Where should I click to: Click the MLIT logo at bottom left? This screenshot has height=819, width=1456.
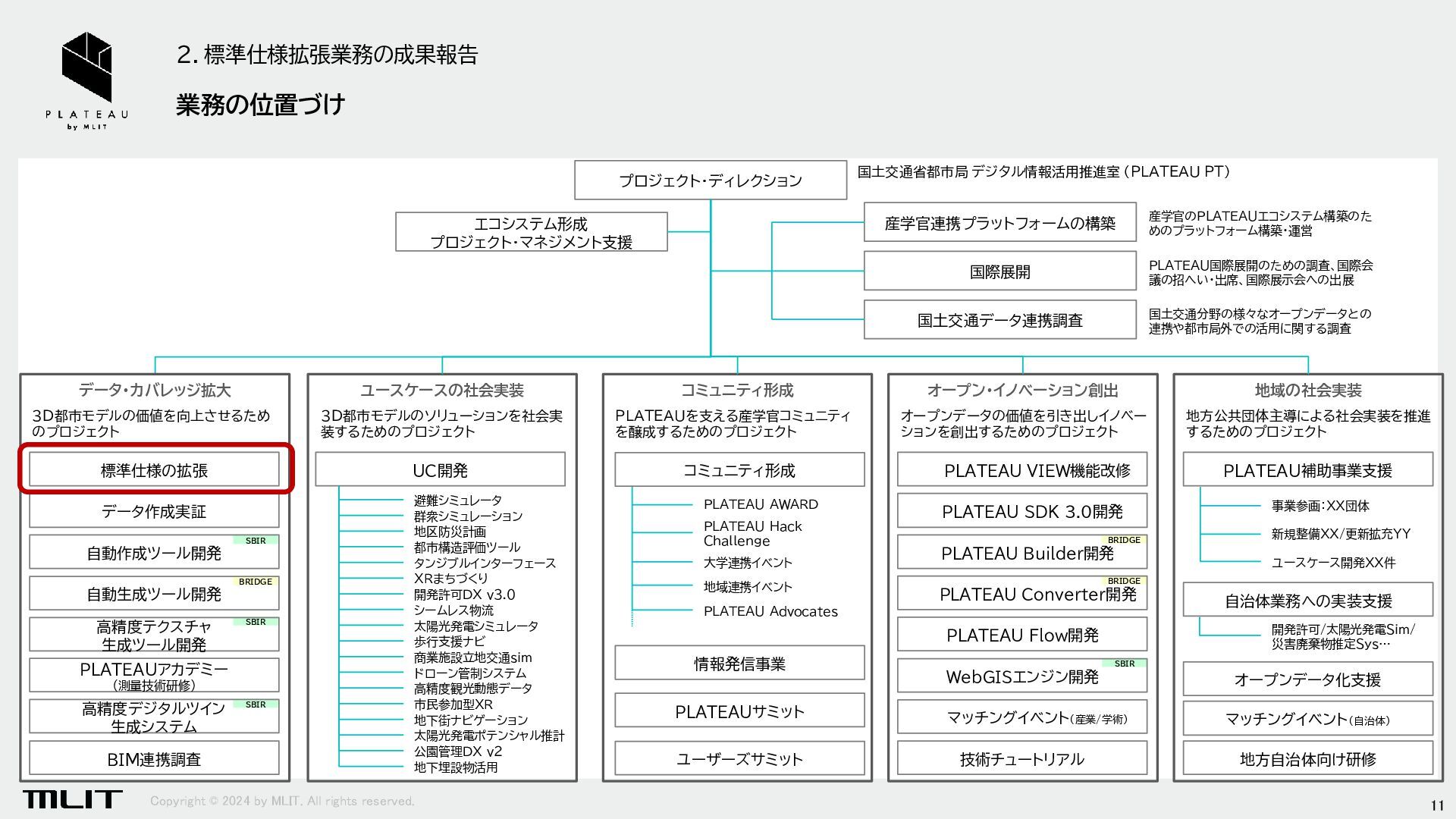tap(72, 799)
